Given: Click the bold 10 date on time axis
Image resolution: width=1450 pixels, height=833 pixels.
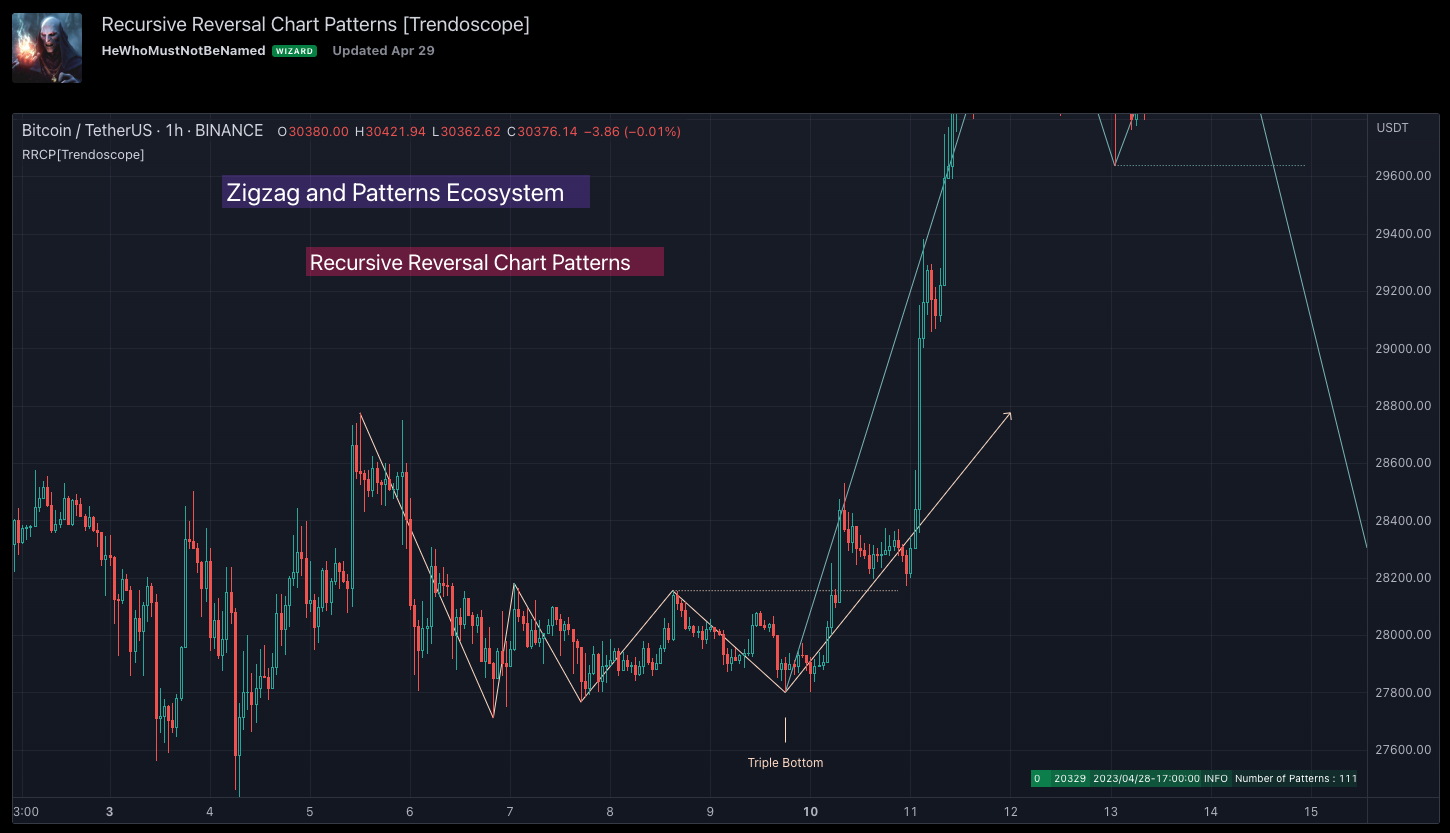Looking at the screenshot, I should (x=810, y=811).
